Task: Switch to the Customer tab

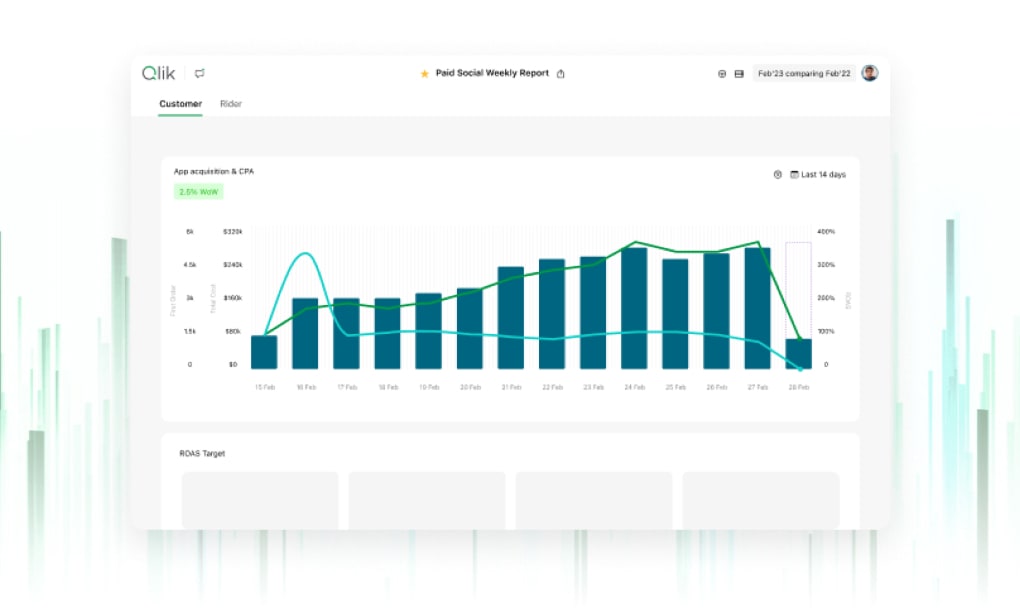Action: pyautogui.click(x=180, y=104)
